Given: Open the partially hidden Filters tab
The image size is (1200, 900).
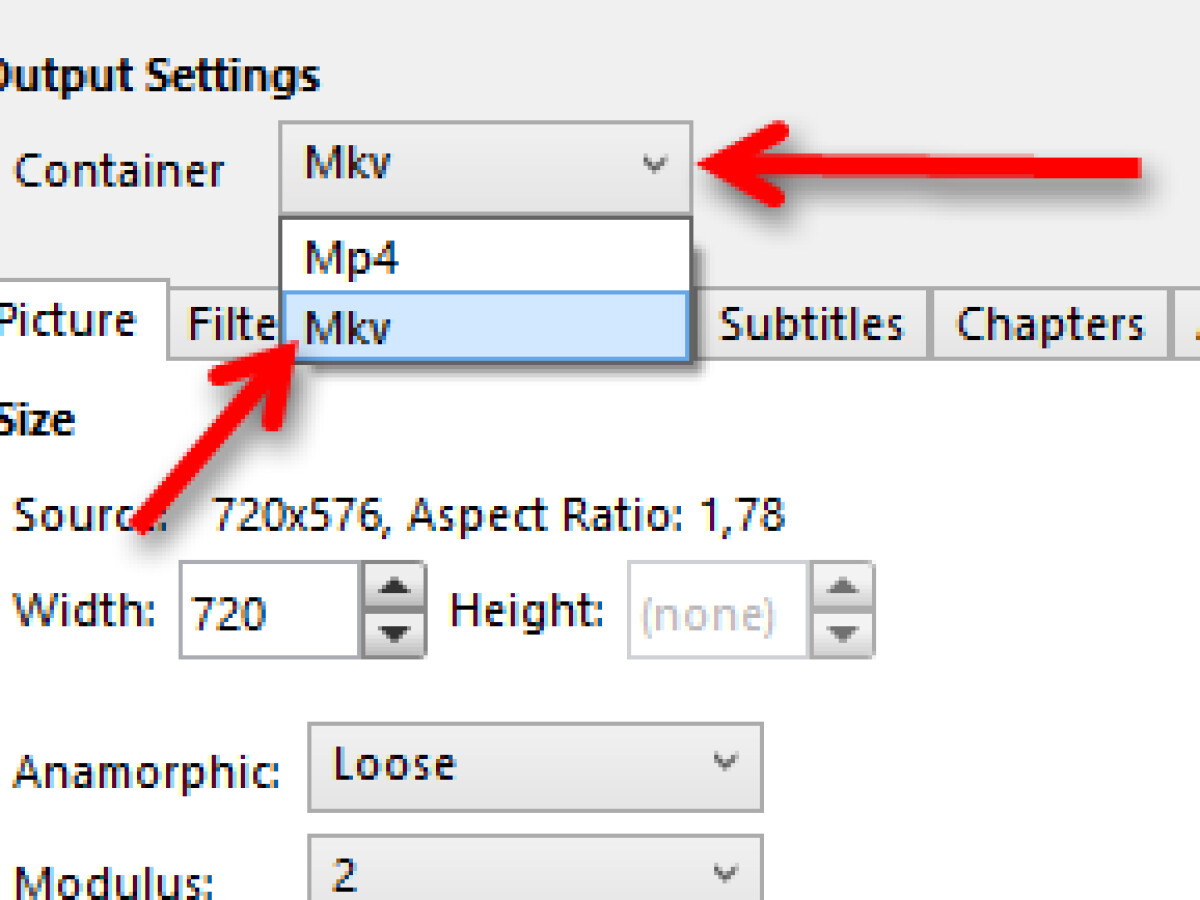Looking at the screenshot, I should click(x=232, y=324).
